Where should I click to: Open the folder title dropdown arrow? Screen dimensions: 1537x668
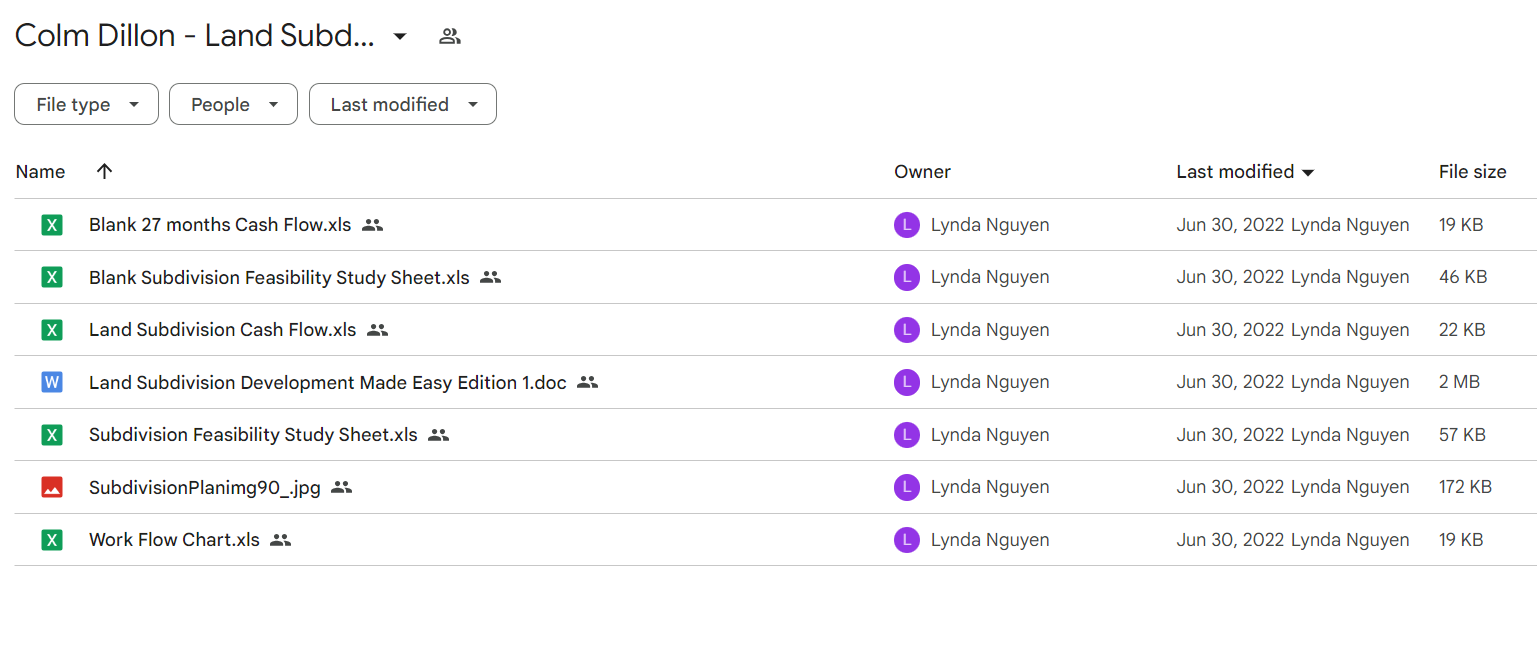400,37
